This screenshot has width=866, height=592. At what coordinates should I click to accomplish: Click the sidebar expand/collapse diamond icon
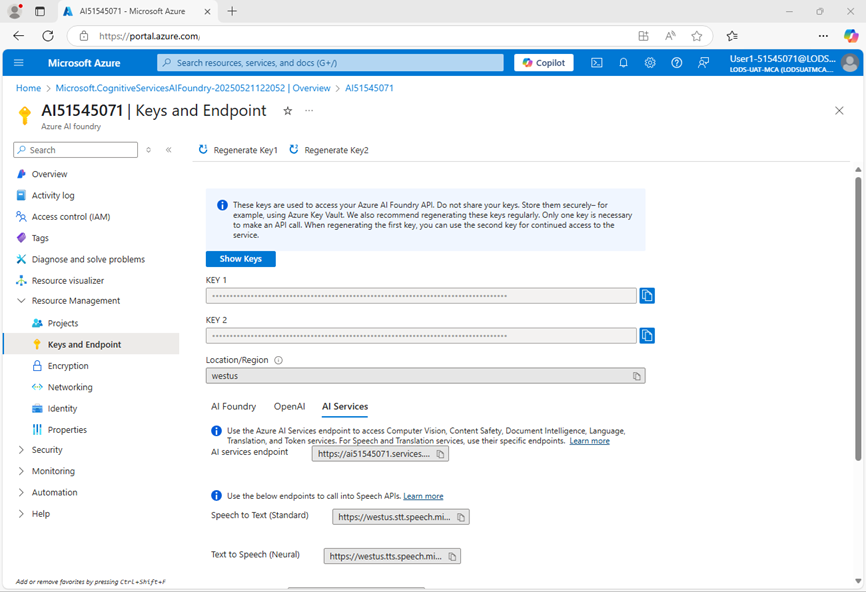(149, 150)
